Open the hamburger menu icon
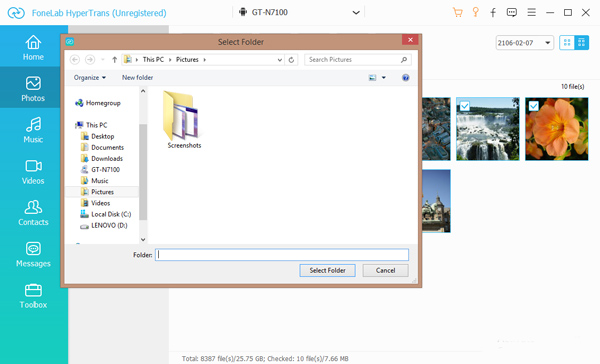The image size is (600, 364). coord(532,13)
